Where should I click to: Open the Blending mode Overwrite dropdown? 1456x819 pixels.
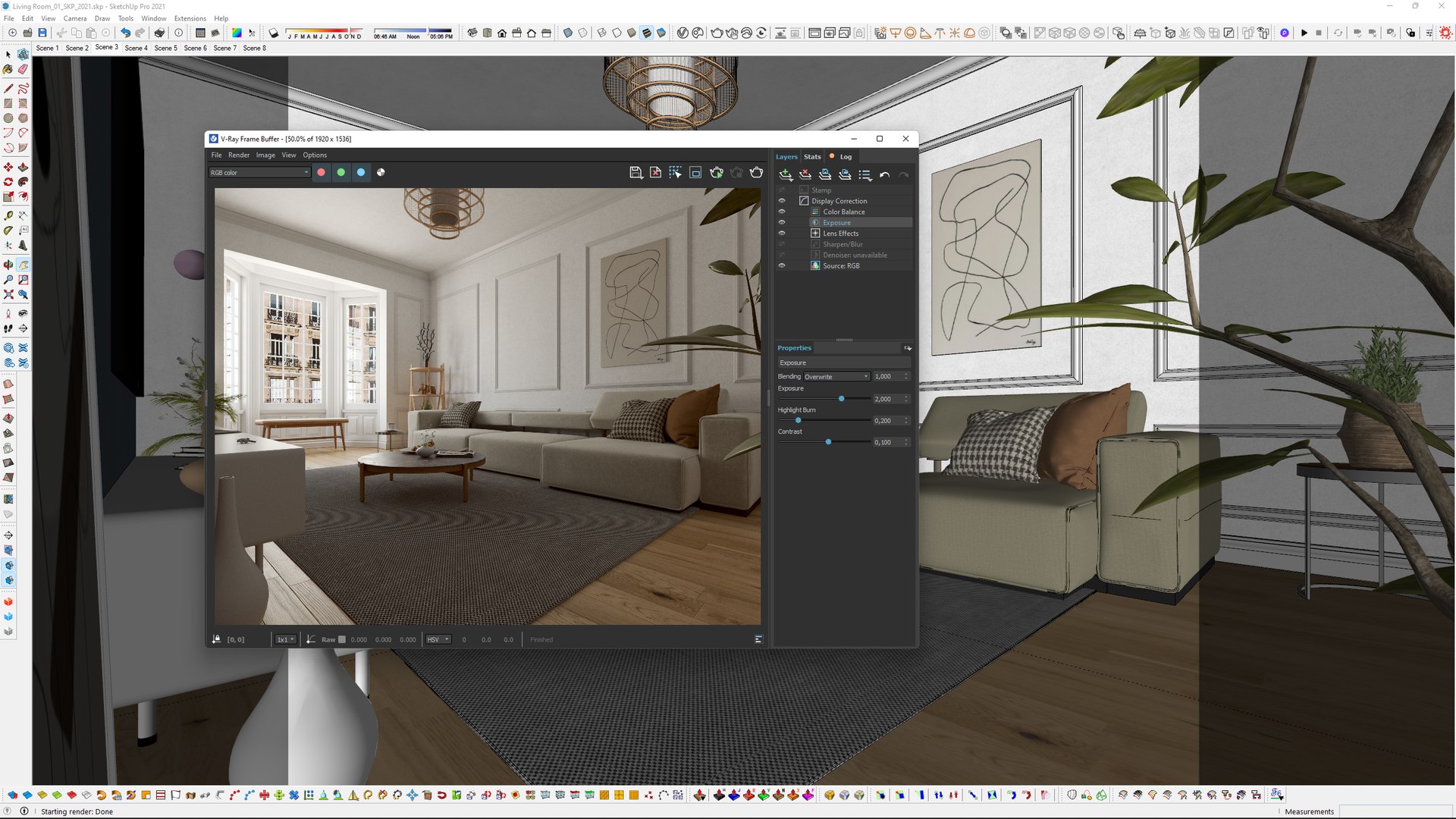pos(836,377)
